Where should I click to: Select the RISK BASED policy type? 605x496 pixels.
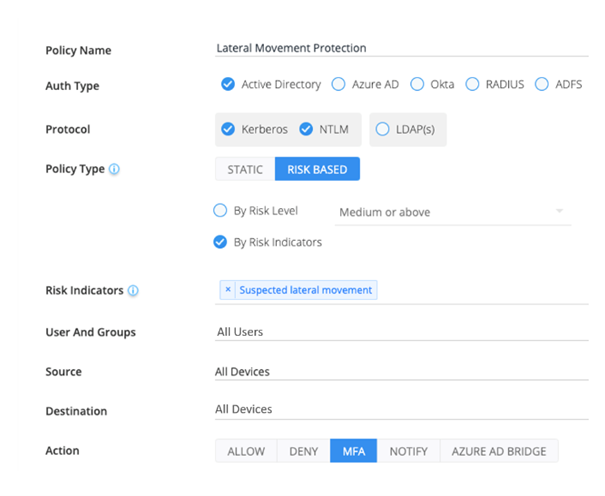pyautogui.click(x=317, y=170)
